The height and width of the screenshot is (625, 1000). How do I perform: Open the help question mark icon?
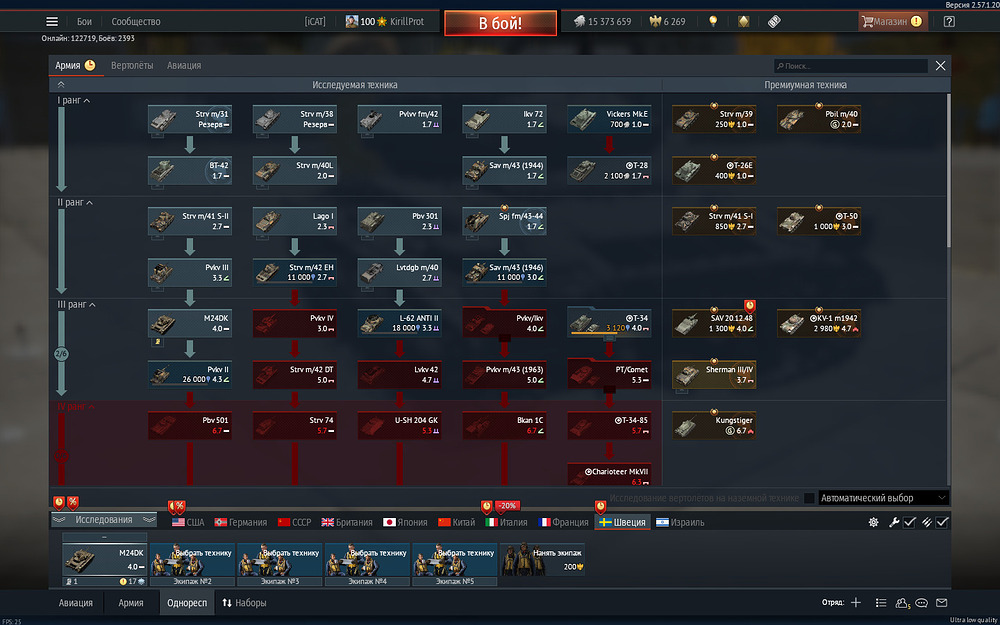[949, 22]
